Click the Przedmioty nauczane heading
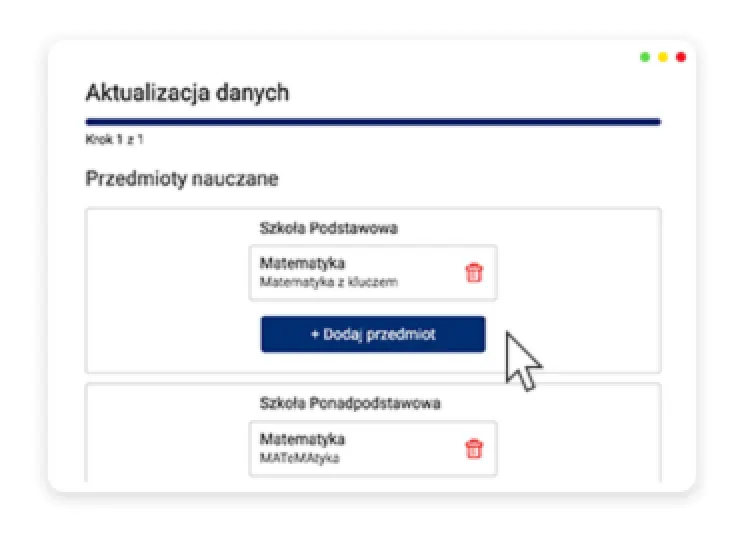 tap(182, 179)
